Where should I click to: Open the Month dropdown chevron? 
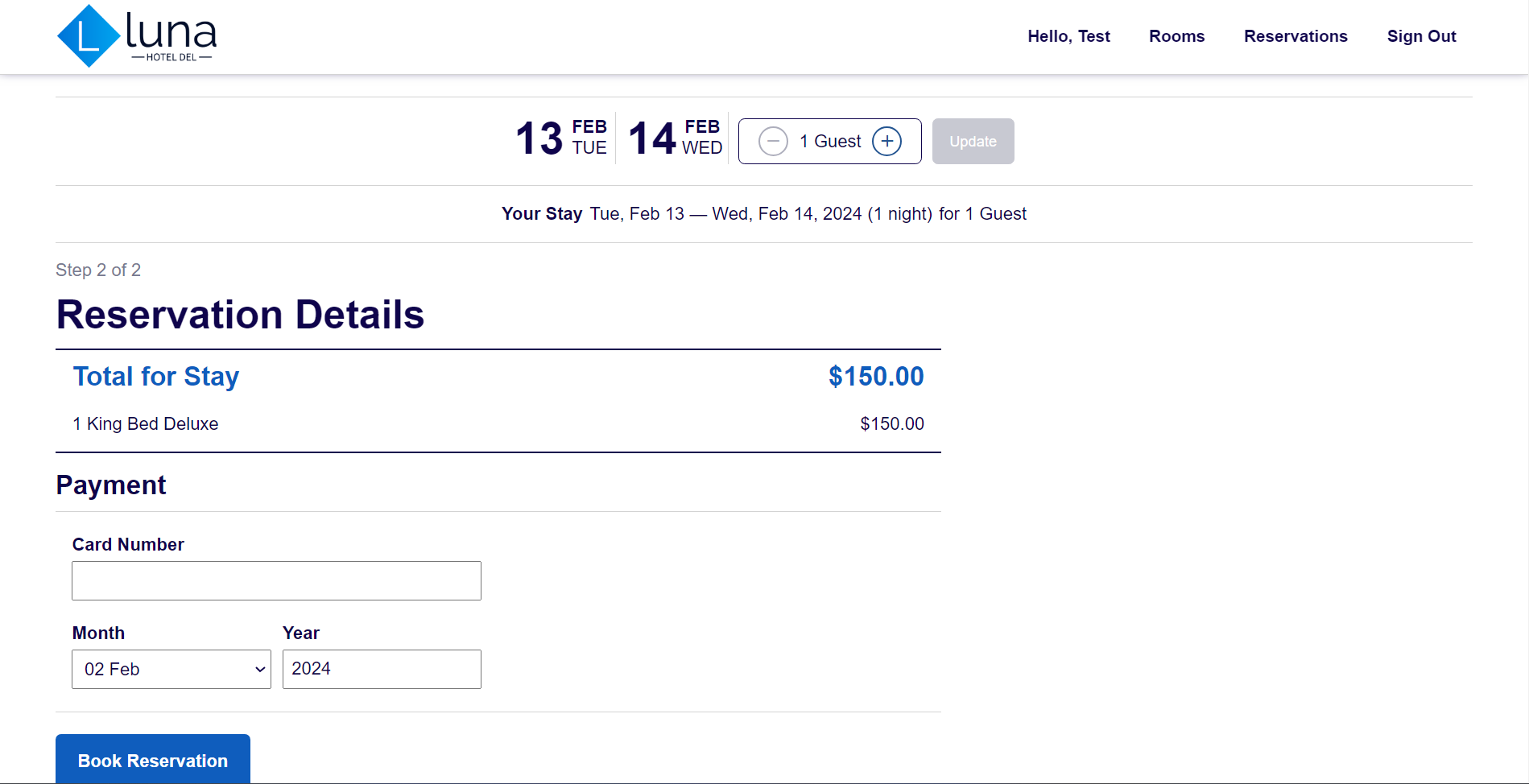260,670
